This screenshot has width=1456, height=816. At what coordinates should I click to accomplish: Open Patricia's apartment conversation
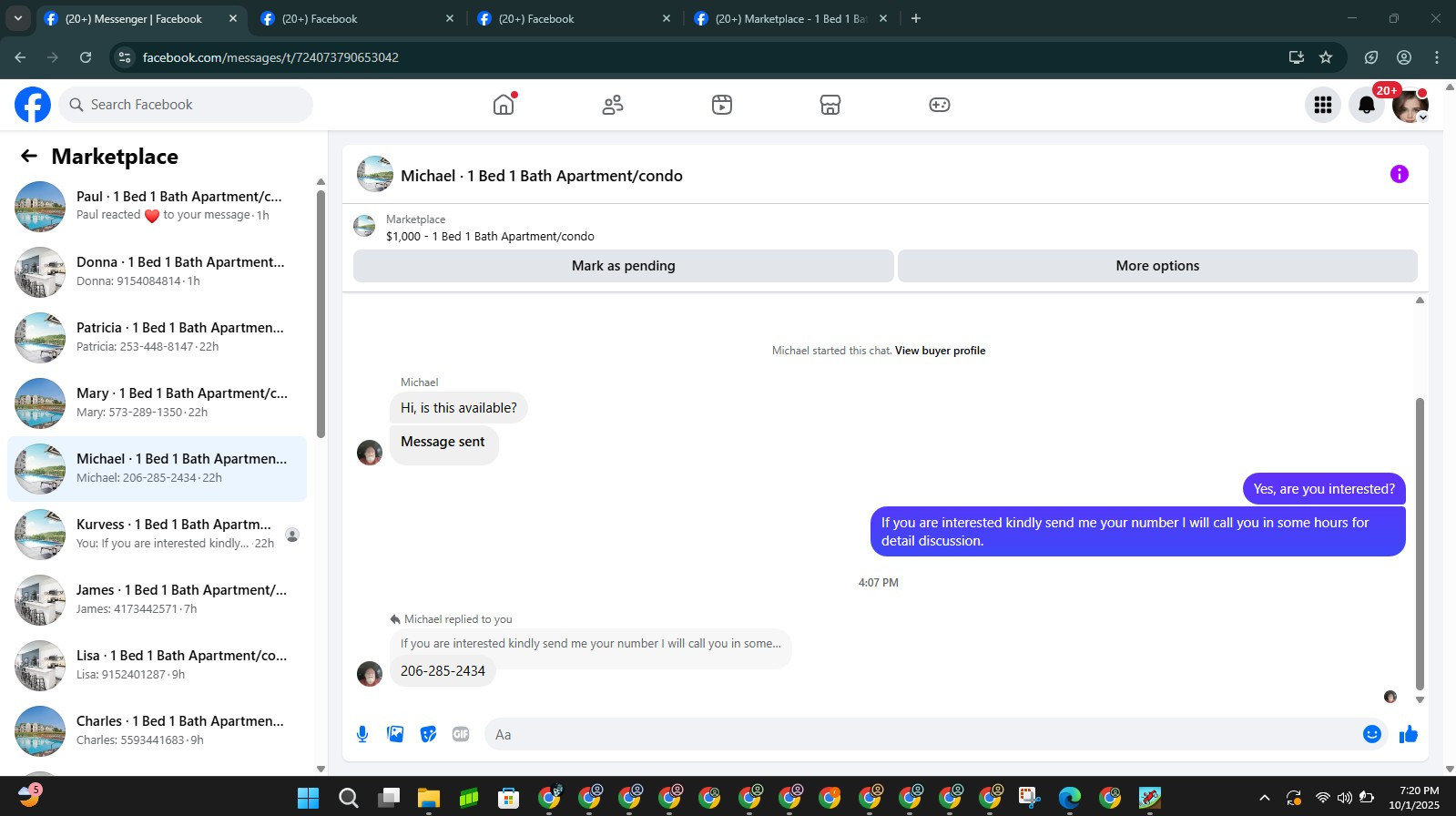tap(157, 338)
